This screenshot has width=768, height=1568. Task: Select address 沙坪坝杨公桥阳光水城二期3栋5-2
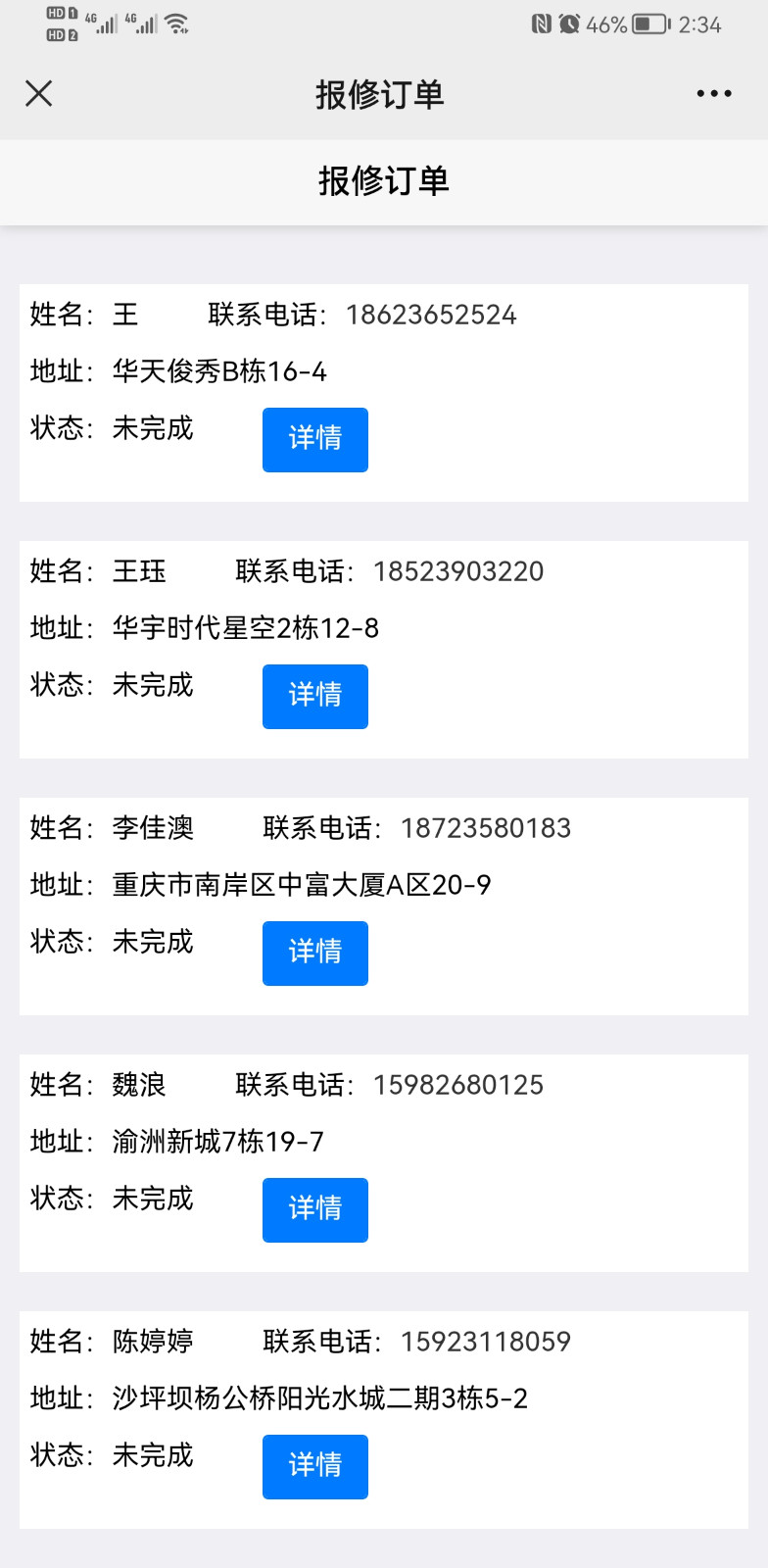coord(319,1398)
